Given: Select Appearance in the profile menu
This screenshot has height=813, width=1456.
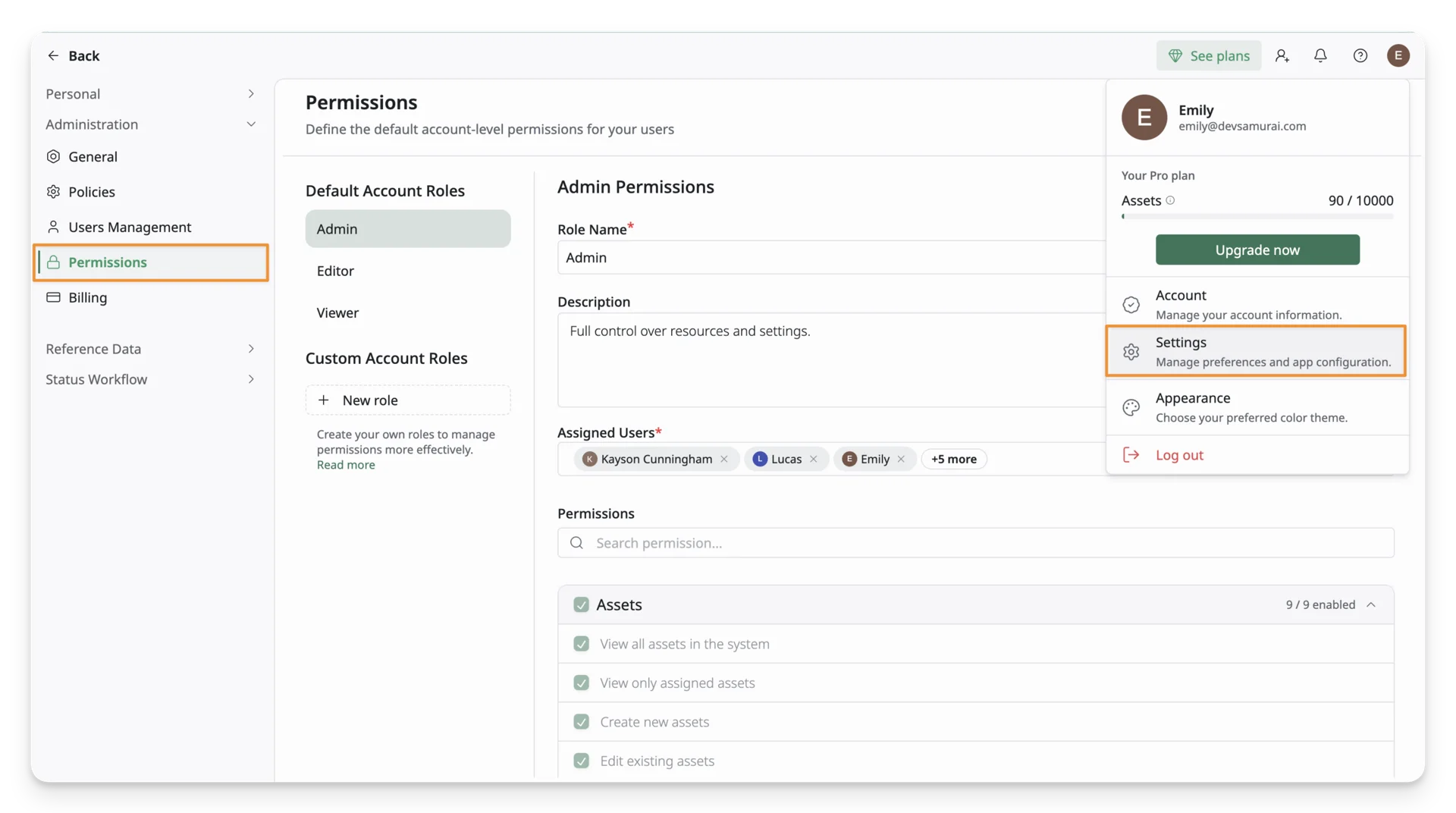Looking at the screenshot, I should click(x=1257, y=407).
